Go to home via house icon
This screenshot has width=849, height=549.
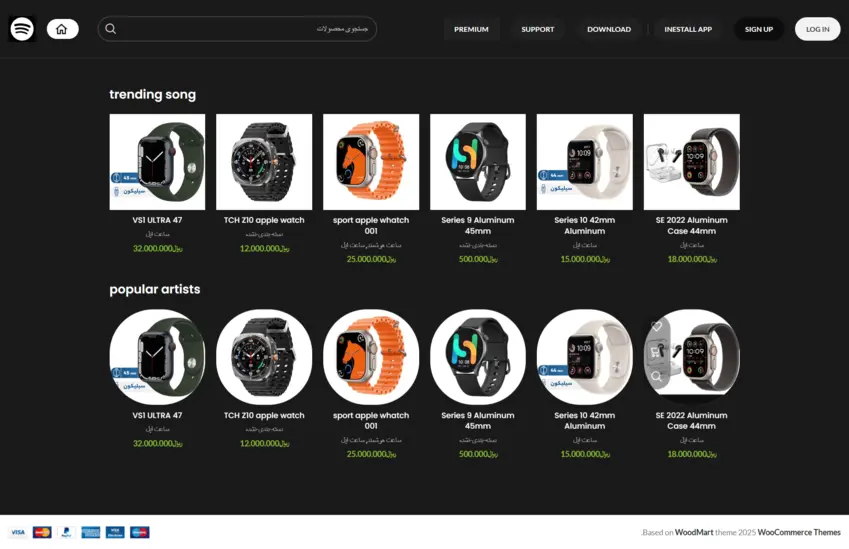pyautogui.click(x=62, y=29)
